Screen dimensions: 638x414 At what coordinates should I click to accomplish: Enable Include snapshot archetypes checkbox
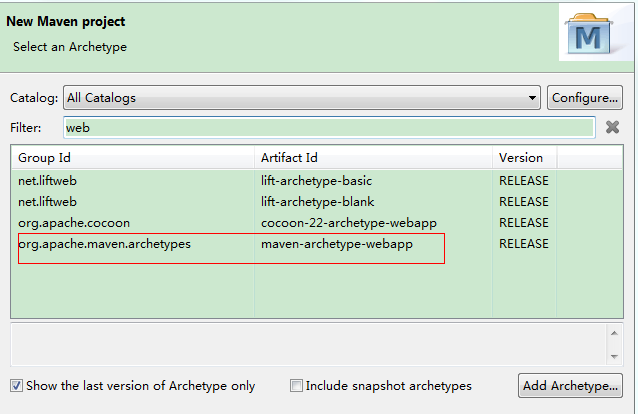coord(296,386)
